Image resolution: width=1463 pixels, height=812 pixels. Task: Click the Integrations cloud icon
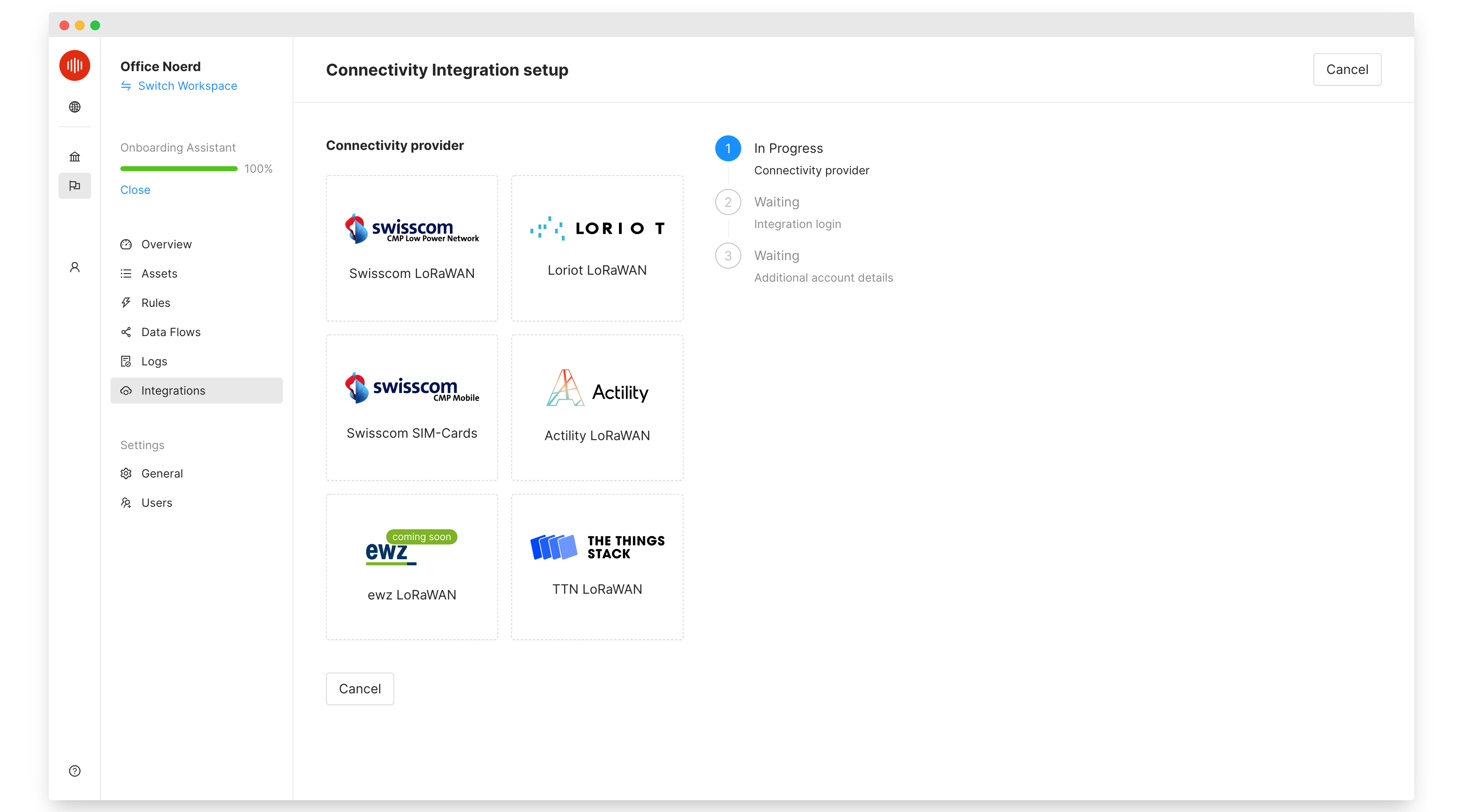[126, 391]
